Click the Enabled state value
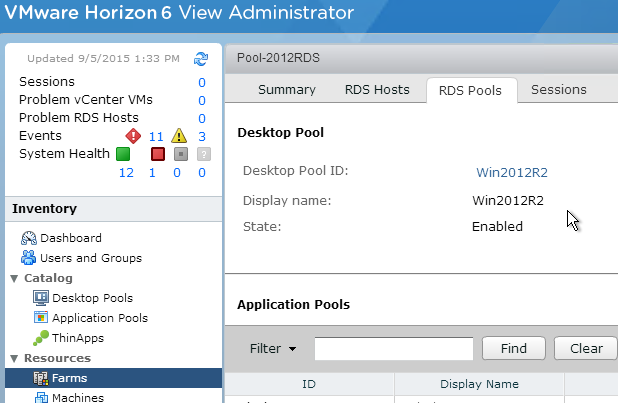 (497, 227)
